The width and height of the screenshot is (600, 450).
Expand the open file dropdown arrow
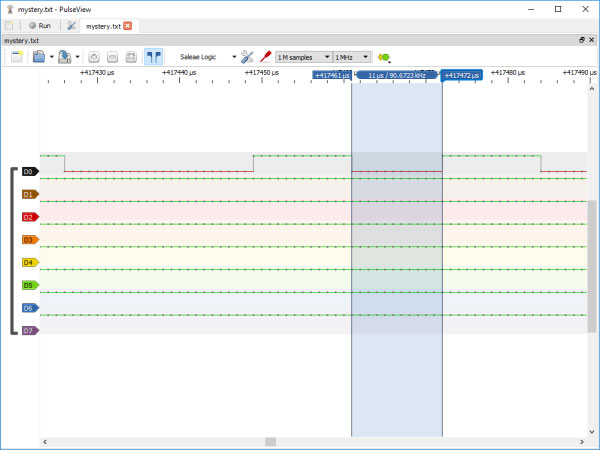pyautogui.click(x=52, y=57)
